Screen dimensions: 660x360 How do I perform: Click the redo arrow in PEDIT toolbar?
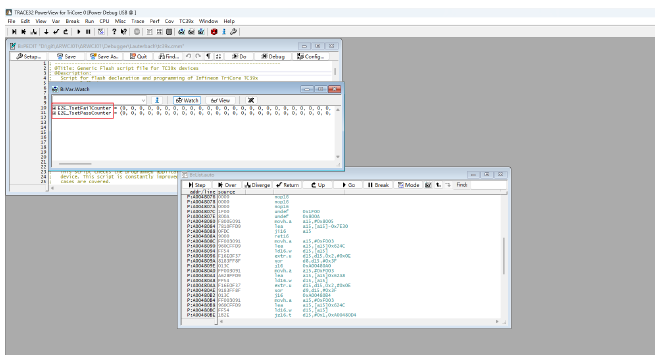point(198,56)
